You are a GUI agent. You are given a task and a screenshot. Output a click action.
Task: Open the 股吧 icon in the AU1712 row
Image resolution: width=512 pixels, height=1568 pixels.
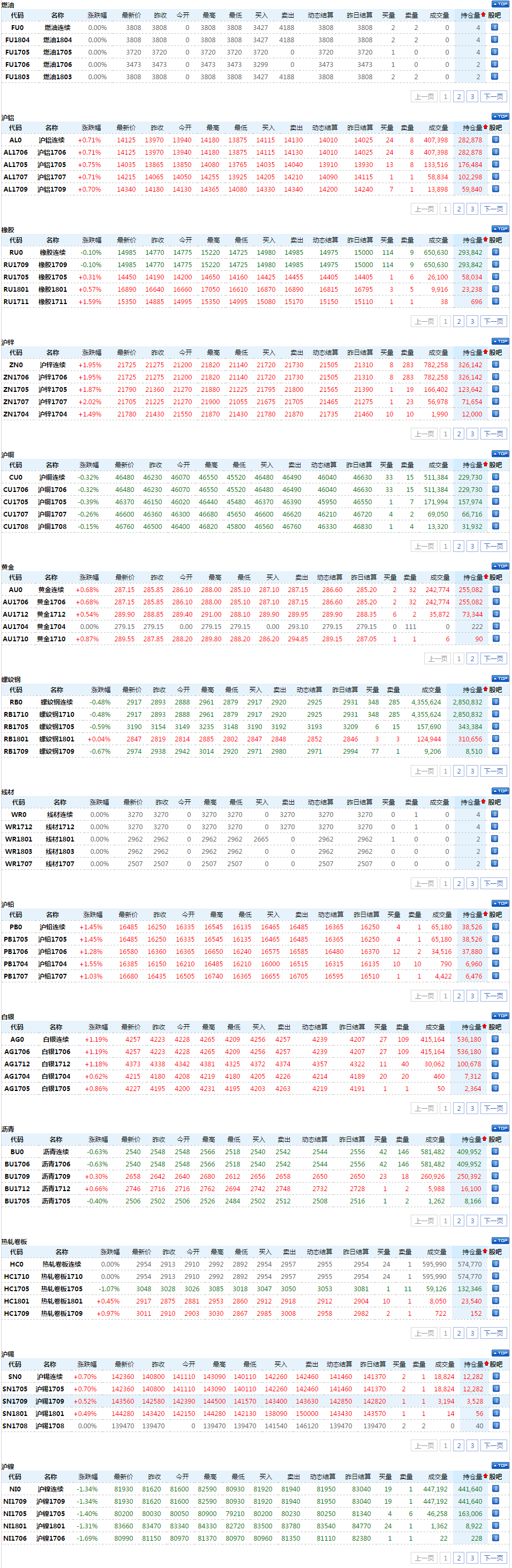pyautogui.click(x=496, y=613)
